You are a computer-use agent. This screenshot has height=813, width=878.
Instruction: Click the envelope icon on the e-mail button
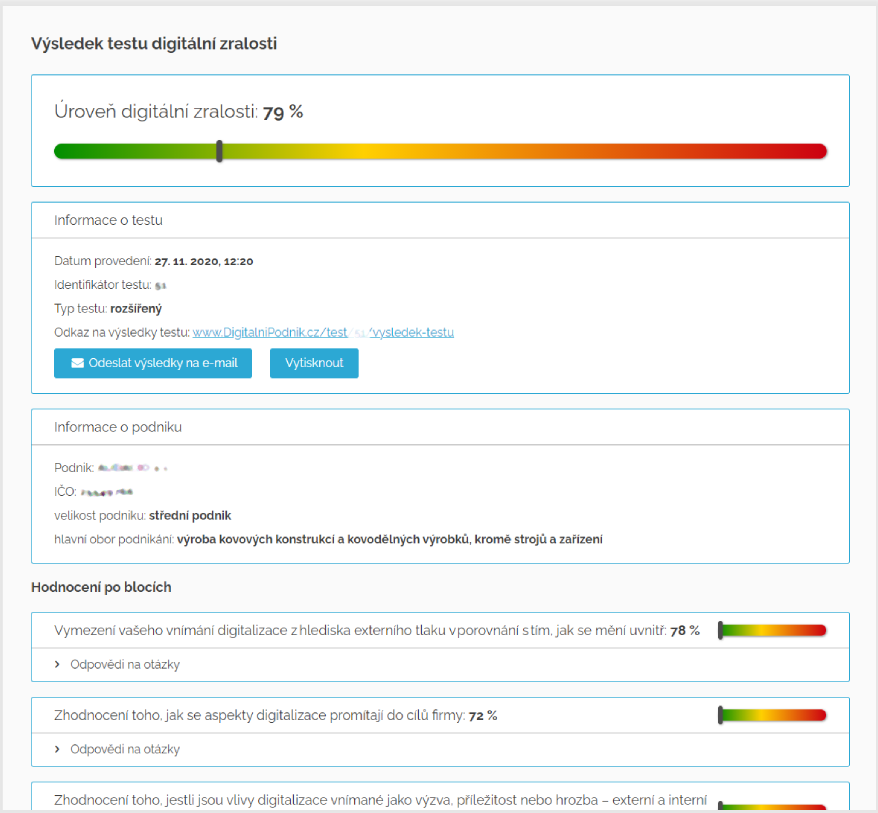pyautogui.click(x=78, y=363)
